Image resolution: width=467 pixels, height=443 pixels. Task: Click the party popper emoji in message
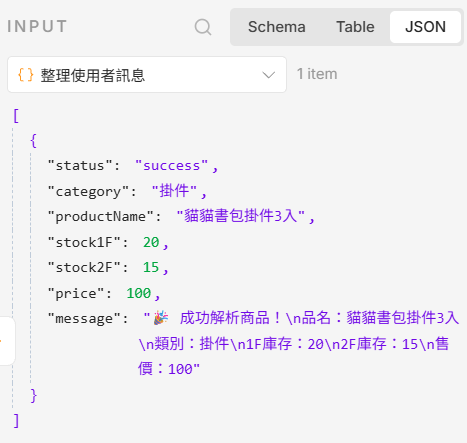click(x=161, y=318)
